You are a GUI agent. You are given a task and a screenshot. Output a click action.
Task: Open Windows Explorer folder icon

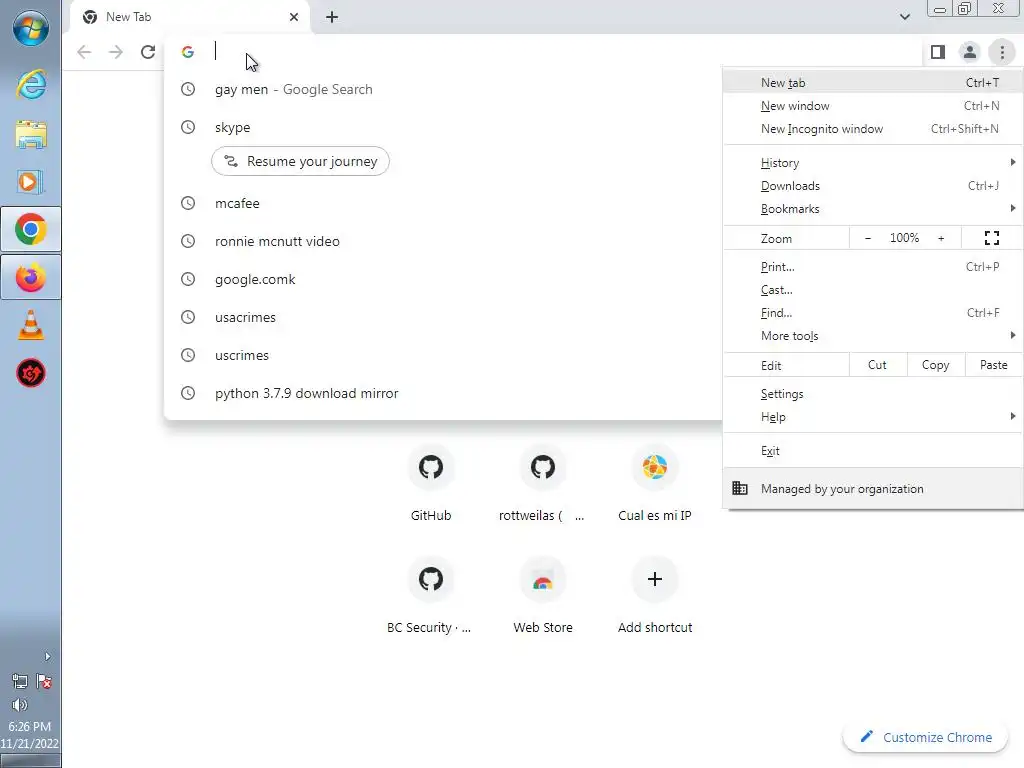coord(31,134)
